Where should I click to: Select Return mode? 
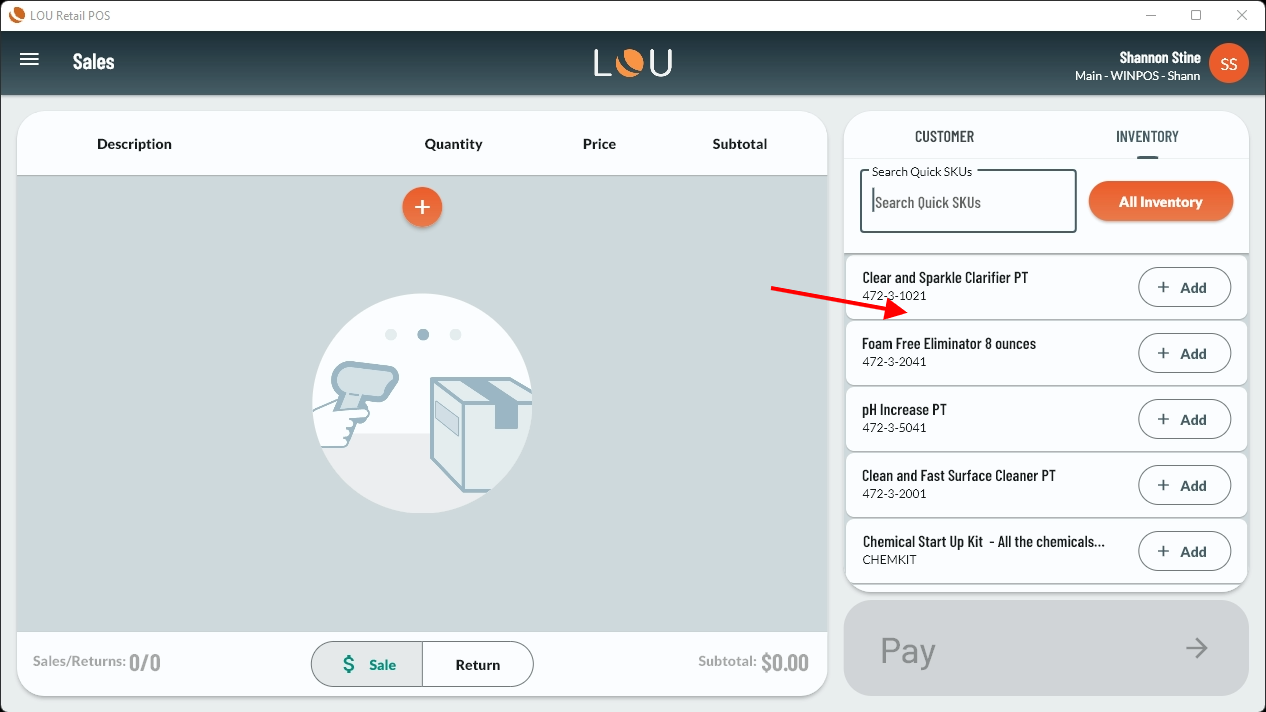pyautogui.click(x=478, y=664)
